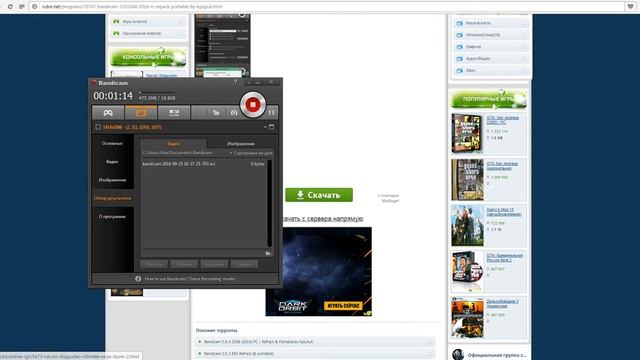Viewport: 640px width, 360px height.
Task: Open second similar torrent Bandicam link
Action: 239,353
